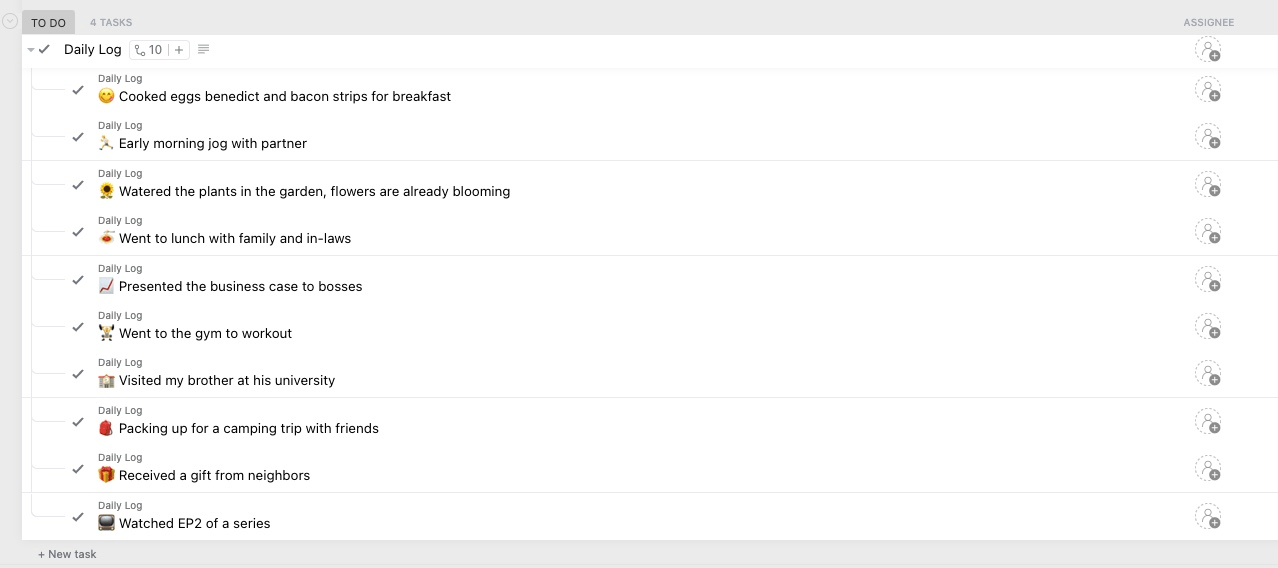Screen dimensions: 1278x568
Task: Mark the Daily Log parent task complete
Action: pos(45,50)
